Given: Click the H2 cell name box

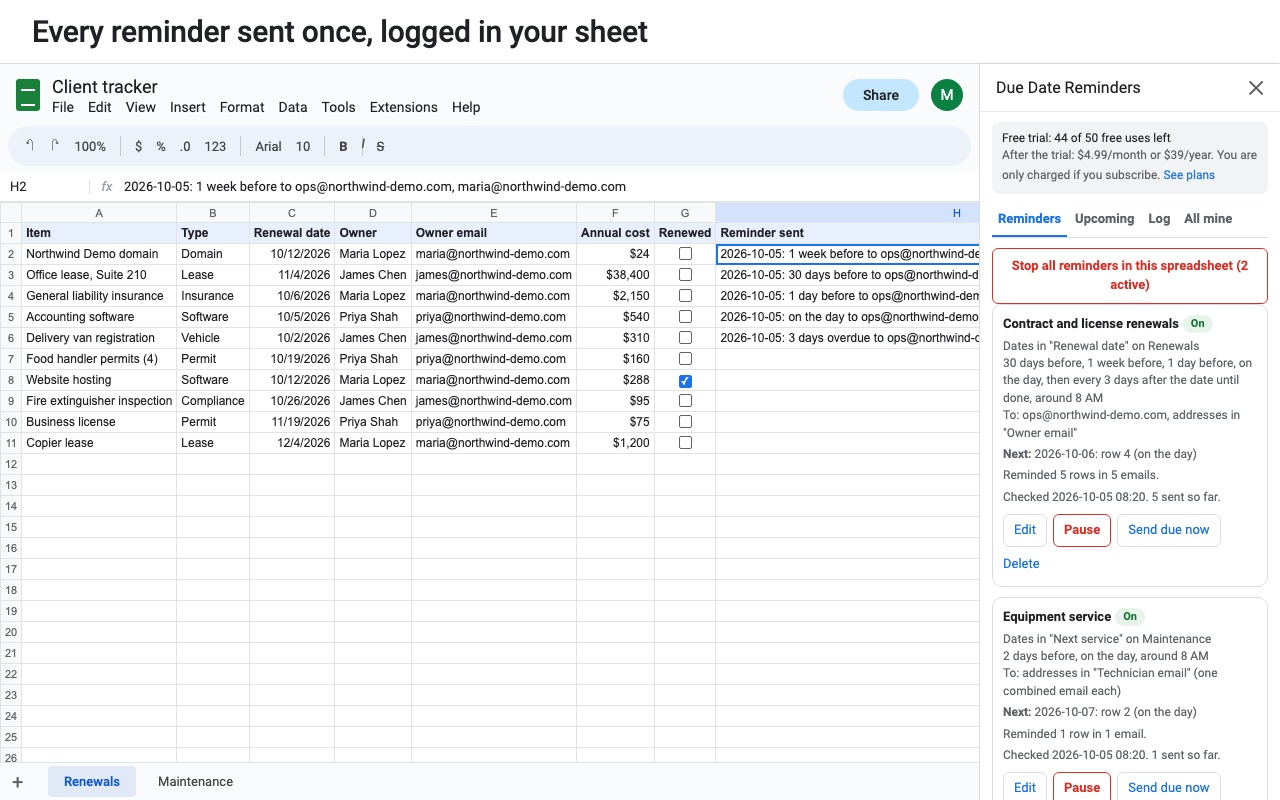Looking at the screenshot, I should click(46, 187).
